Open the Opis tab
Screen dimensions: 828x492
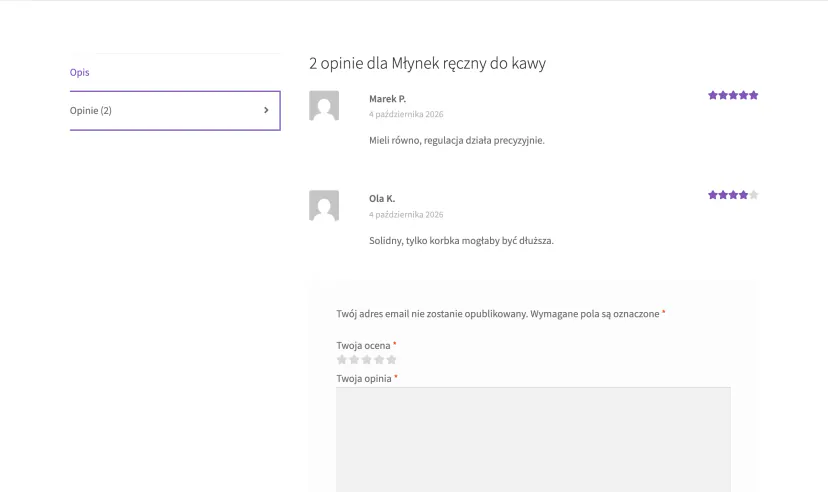tap(80, 72)
